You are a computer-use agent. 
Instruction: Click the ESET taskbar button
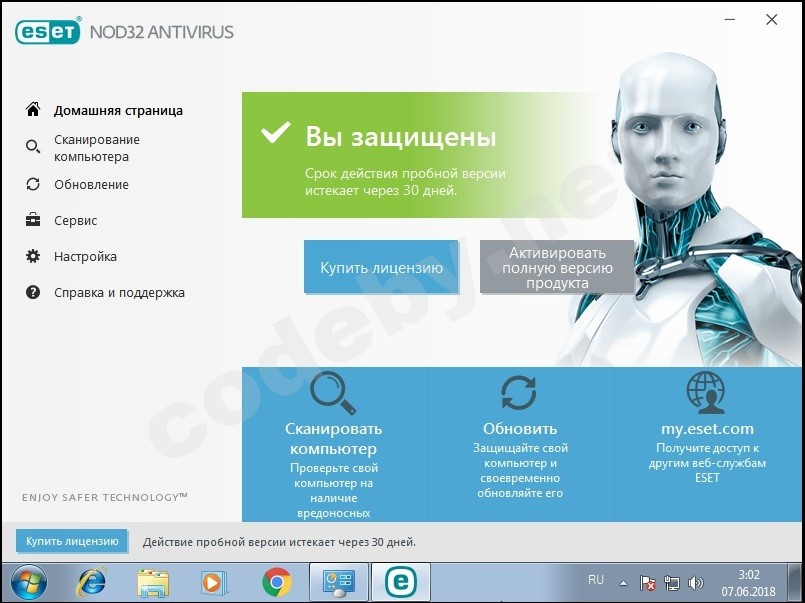pyautogui.click(x=401, y=582)
